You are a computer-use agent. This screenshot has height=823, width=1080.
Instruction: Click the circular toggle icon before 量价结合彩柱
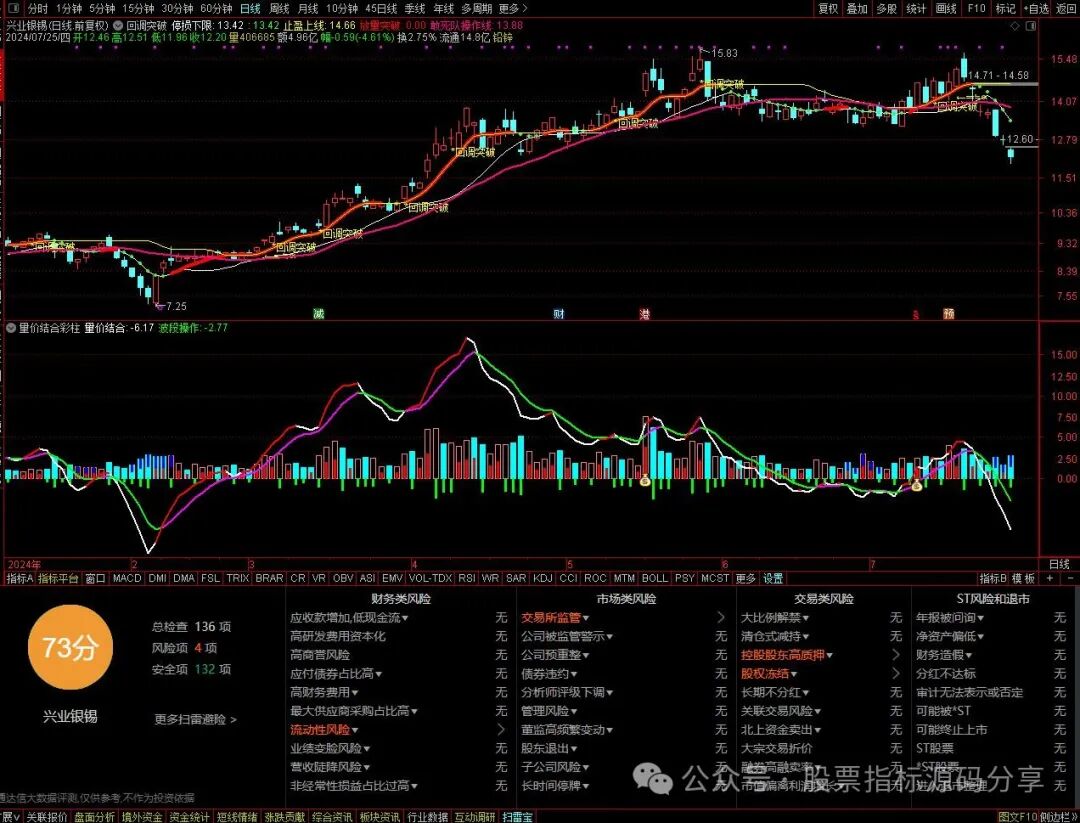tap(10, 329)
